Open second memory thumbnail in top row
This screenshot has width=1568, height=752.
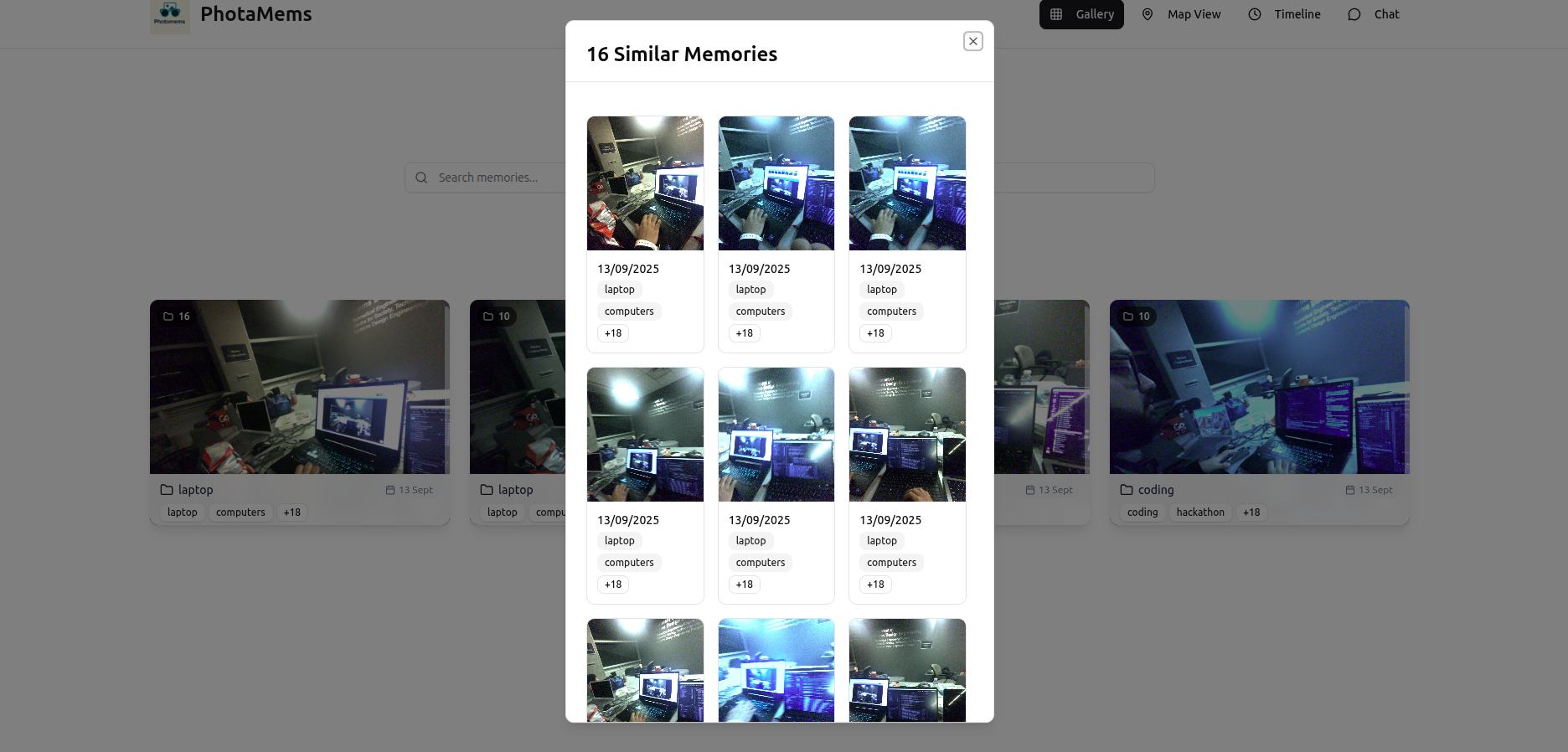tap(776, 183)
